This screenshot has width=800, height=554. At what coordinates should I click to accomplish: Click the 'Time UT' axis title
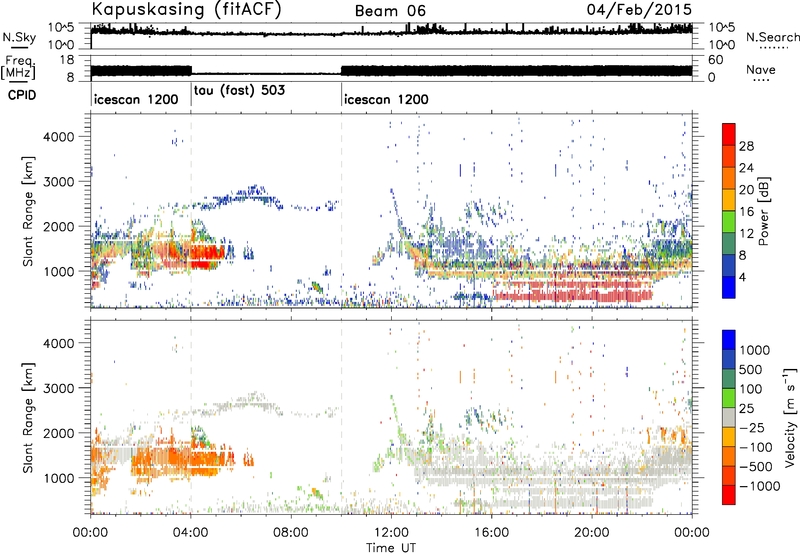391,547
